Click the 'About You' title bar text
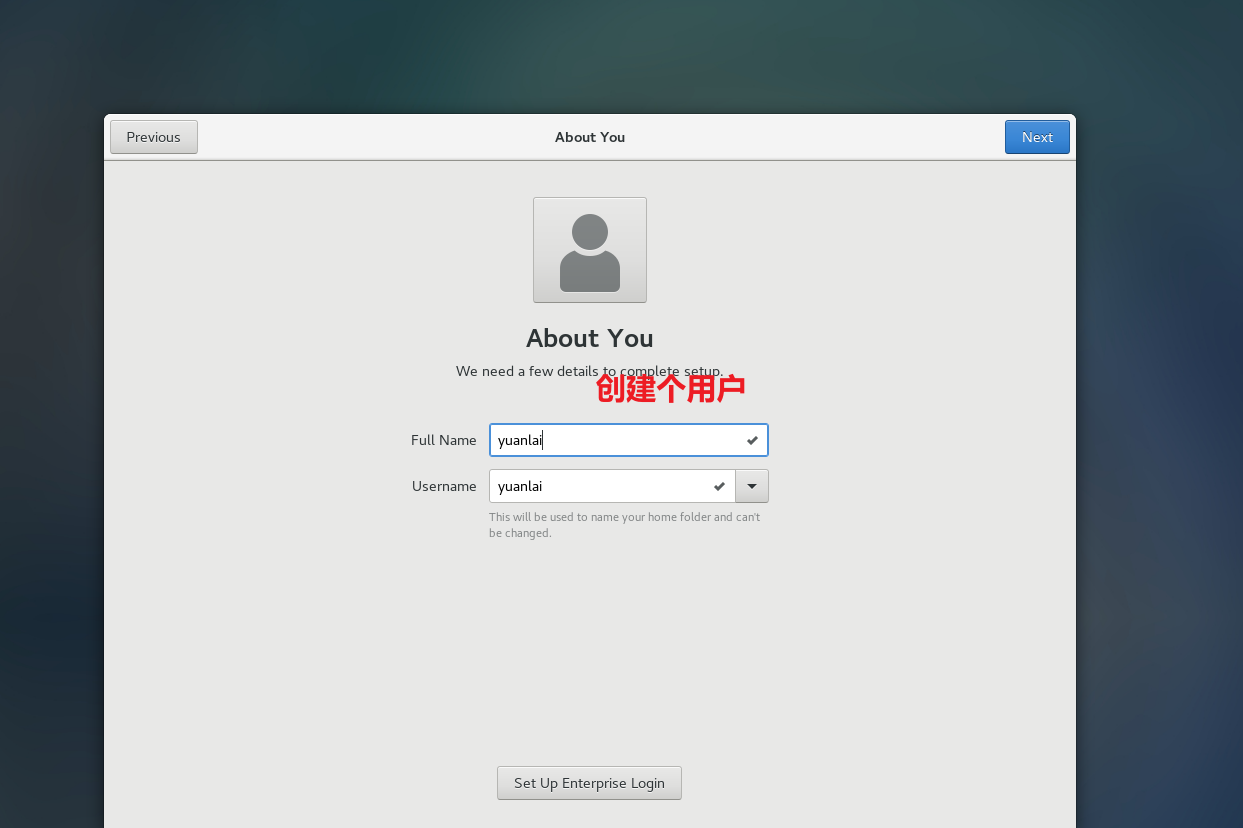Image resolution: width=1243 pixels, height=828 pixels. tap(590, 137)
